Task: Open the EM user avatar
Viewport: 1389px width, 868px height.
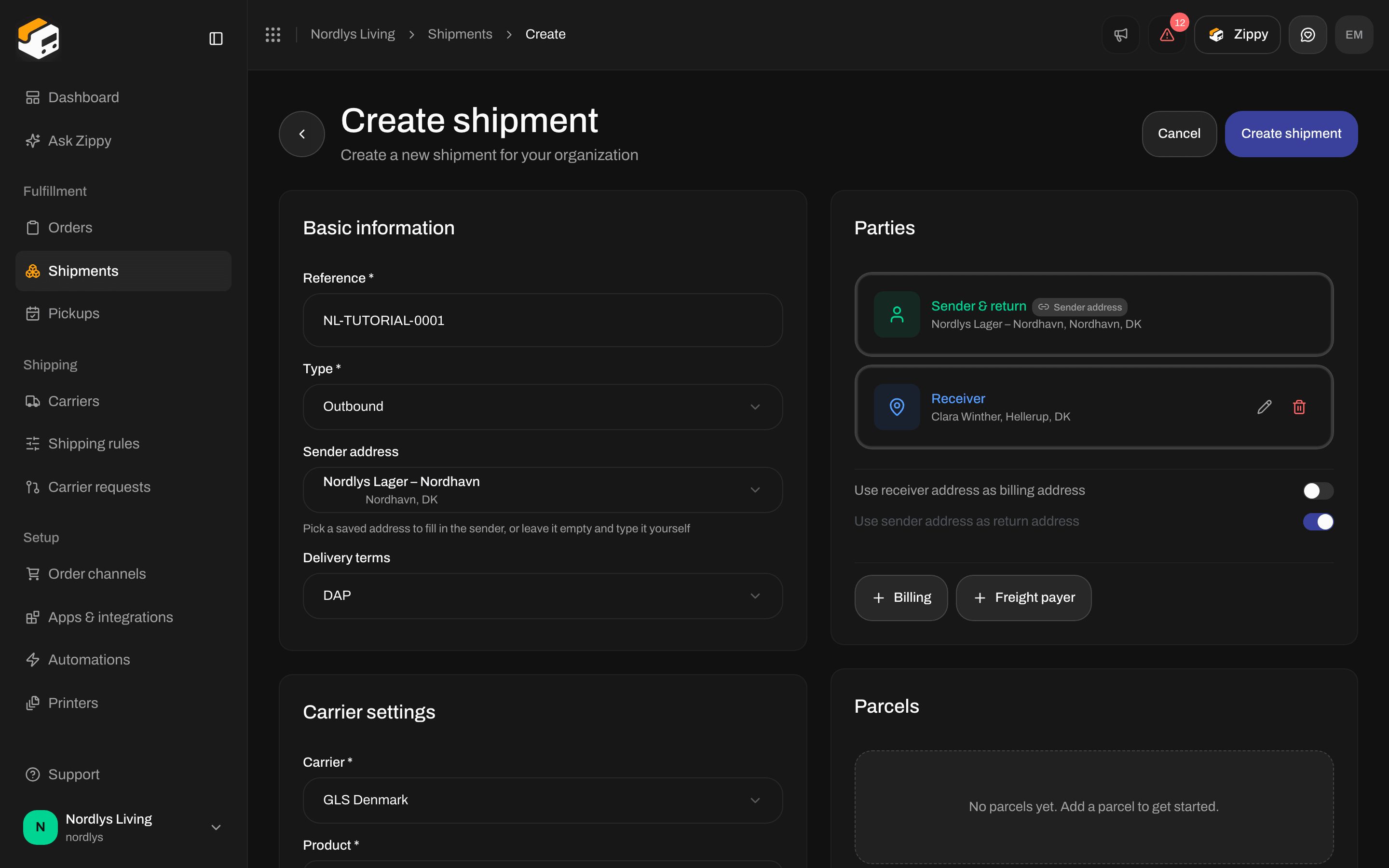Action: (x=1354, y=34)
